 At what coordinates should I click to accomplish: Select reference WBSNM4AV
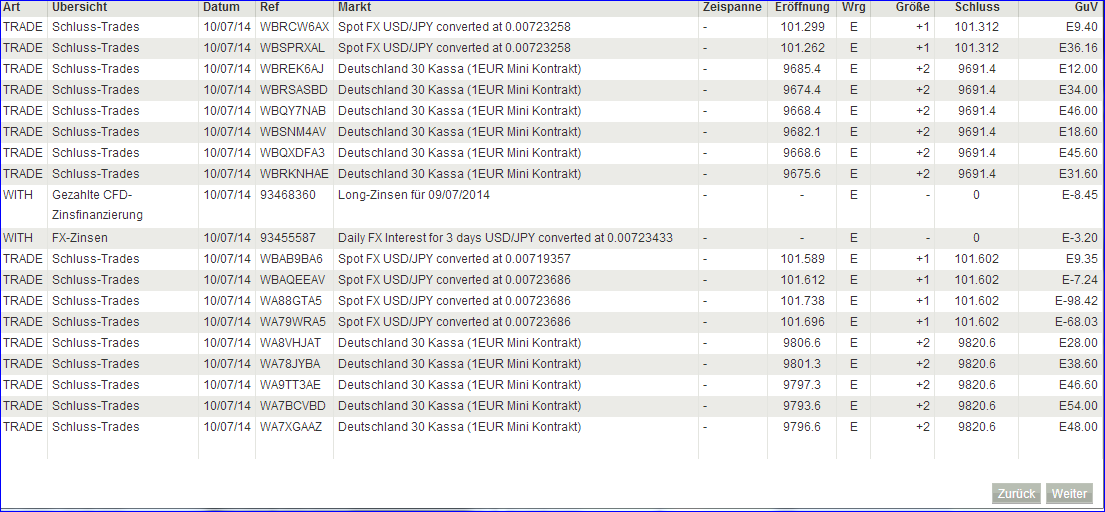(x=293, y=132)
